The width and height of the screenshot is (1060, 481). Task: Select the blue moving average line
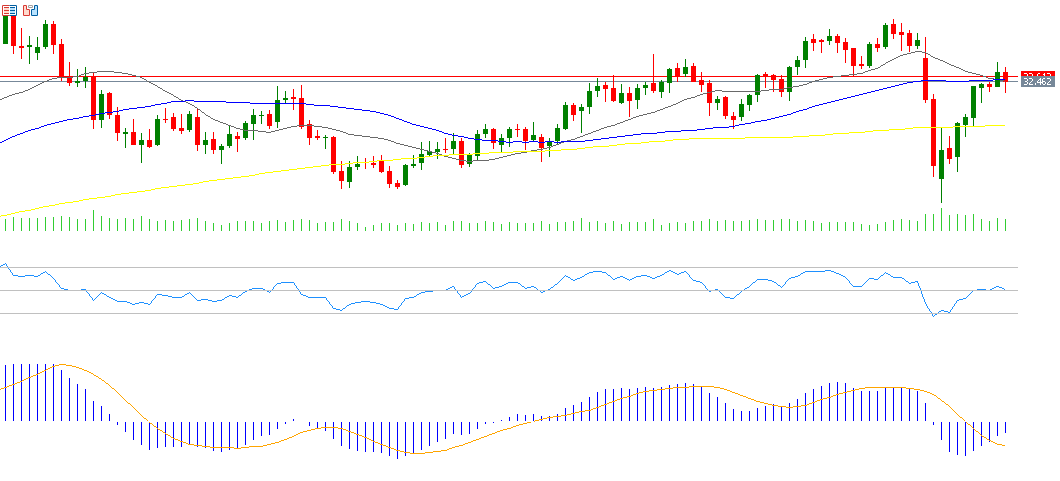point(200,102)
